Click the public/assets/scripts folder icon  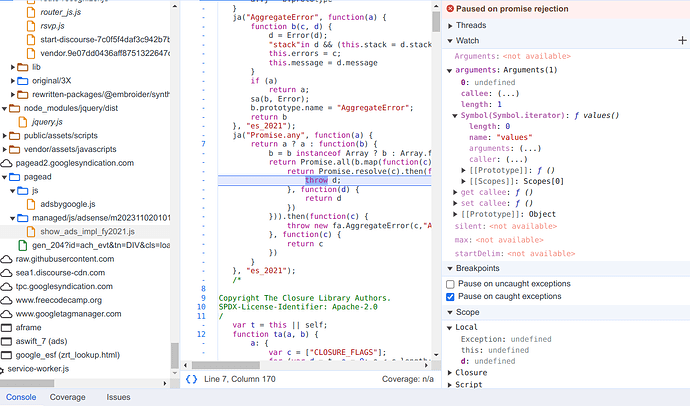[15, 136]
